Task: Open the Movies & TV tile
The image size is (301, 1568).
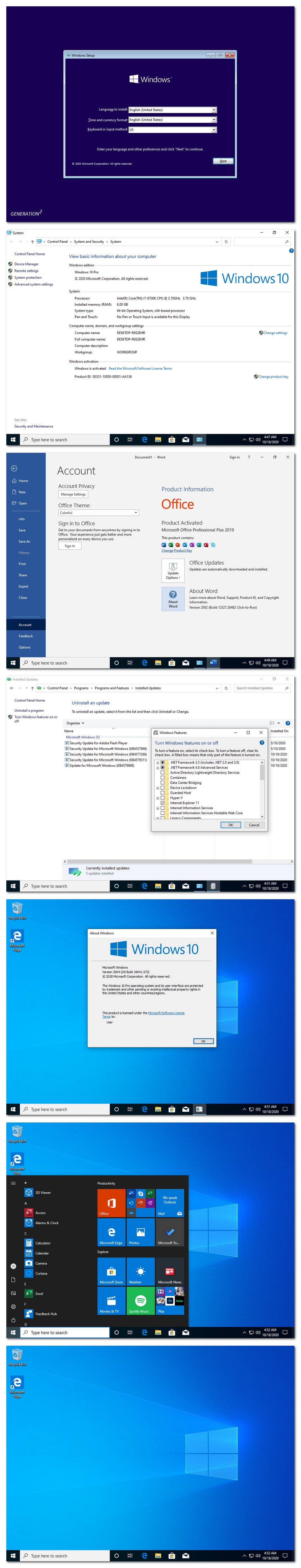Action: (111, 1301)
